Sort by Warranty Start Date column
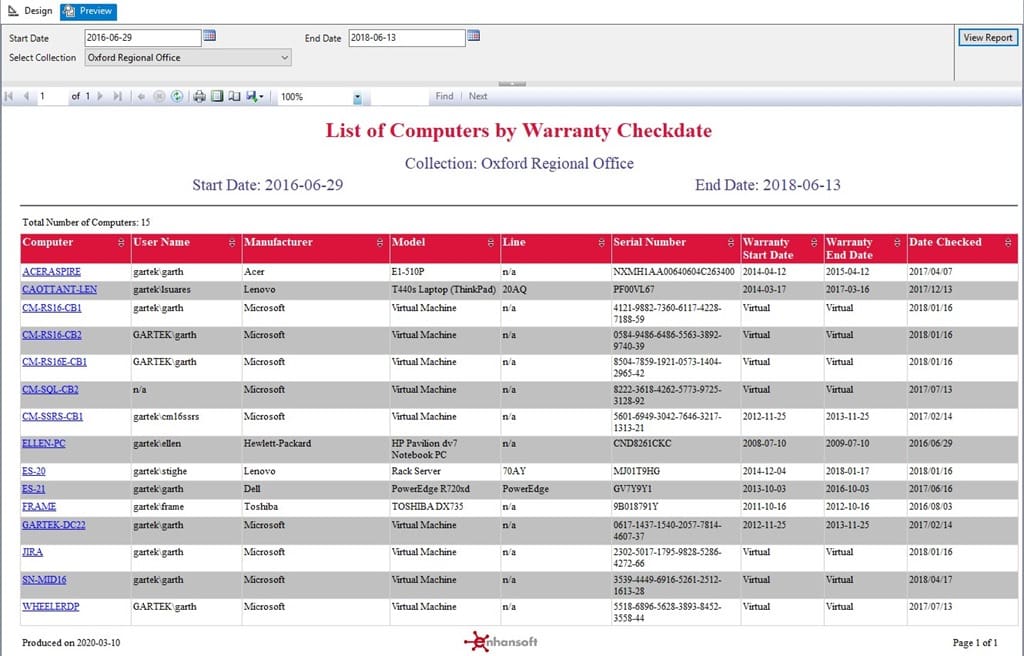 [x=814, y=242]
